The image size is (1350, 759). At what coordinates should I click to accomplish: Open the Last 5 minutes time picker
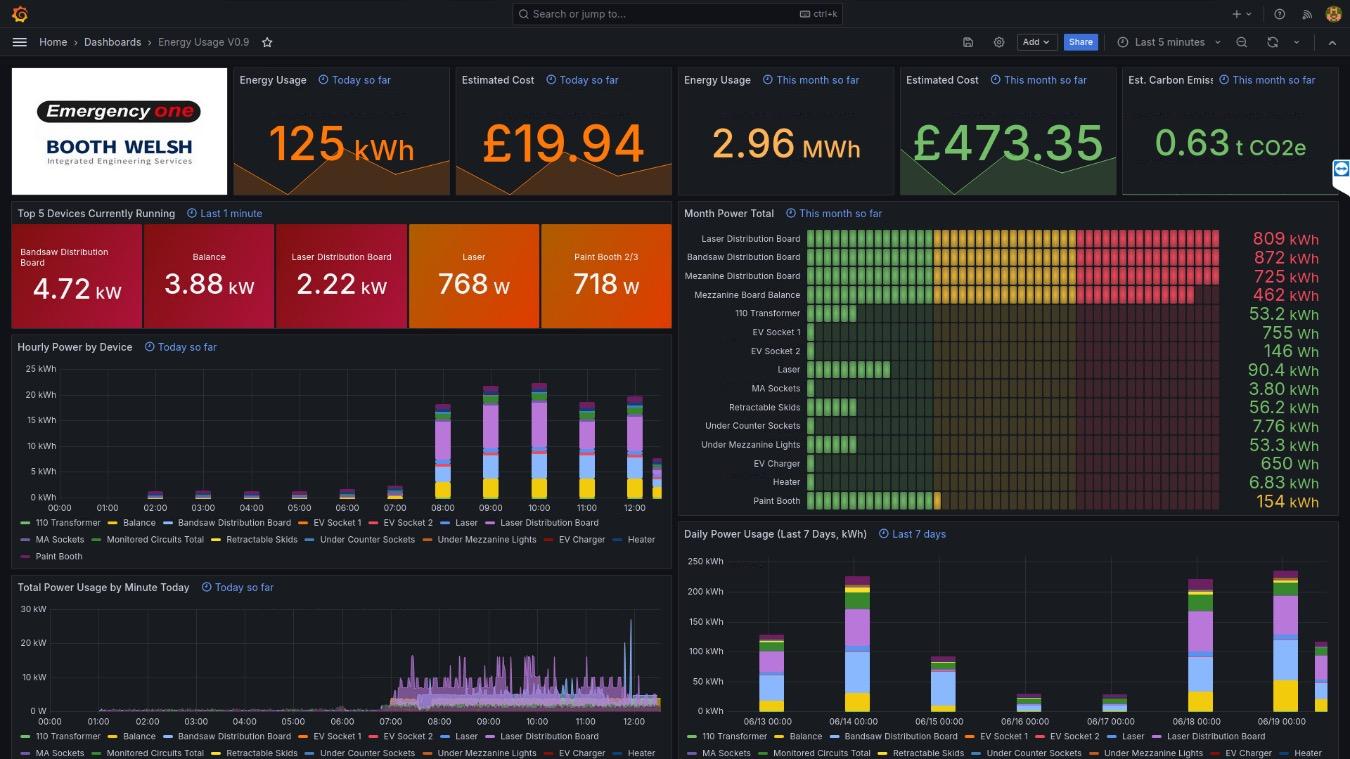(1169, 42)
